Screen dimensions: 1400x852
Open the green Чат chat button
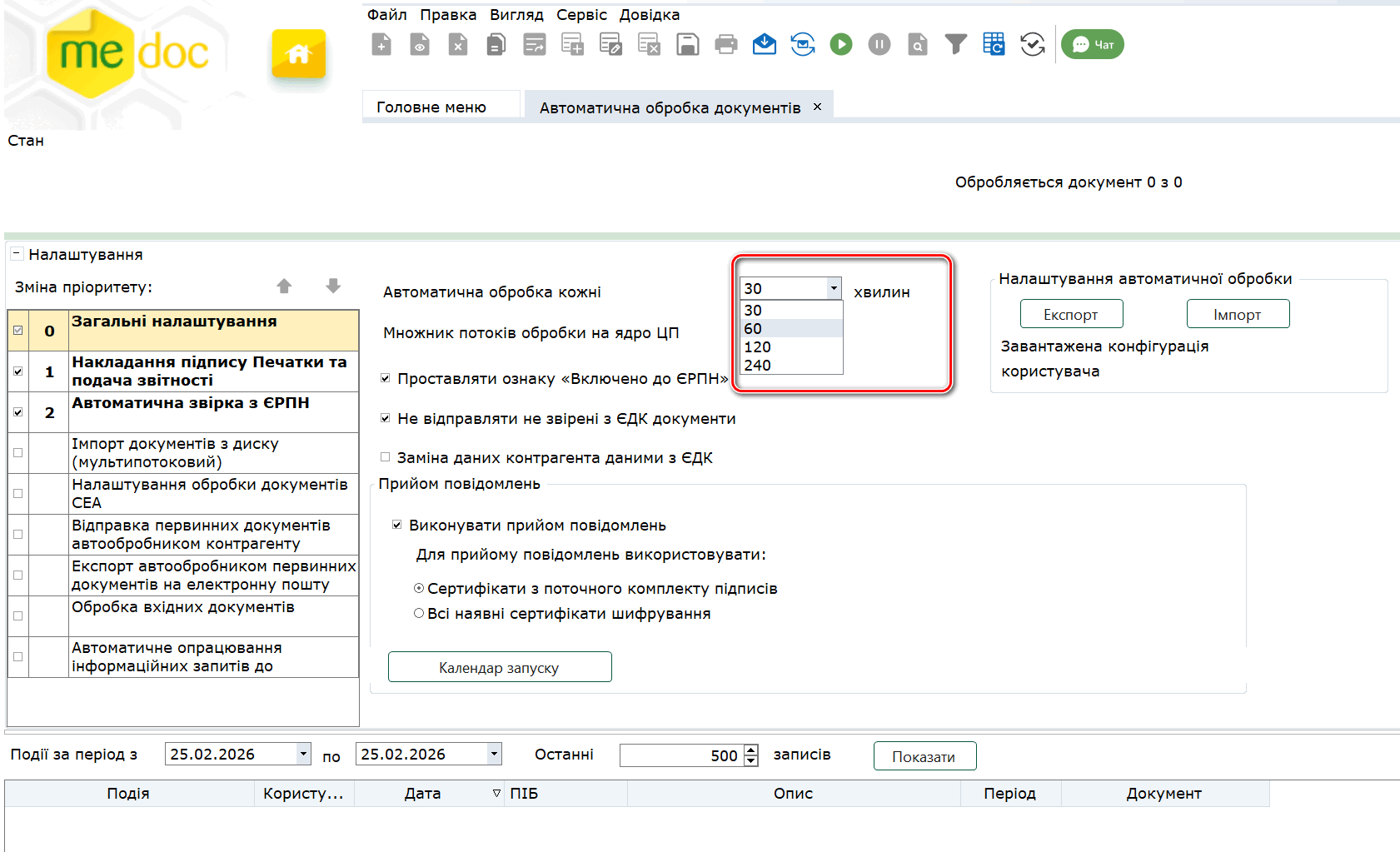tap(1092, 44)
